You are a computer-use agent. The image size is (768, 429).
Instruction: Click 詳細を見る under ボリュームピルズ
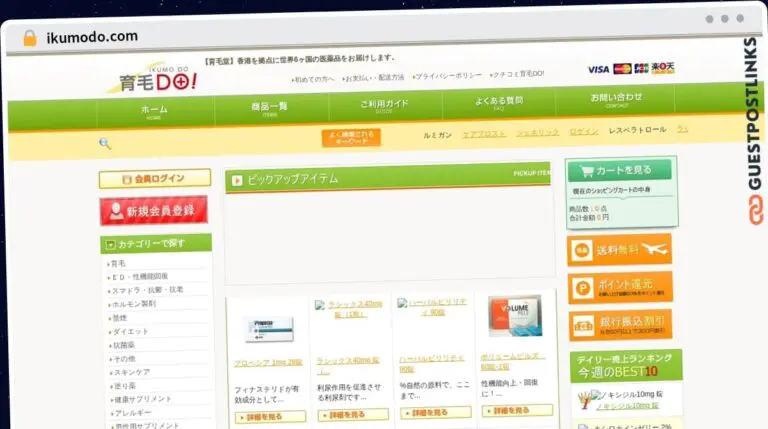[517, 410]
